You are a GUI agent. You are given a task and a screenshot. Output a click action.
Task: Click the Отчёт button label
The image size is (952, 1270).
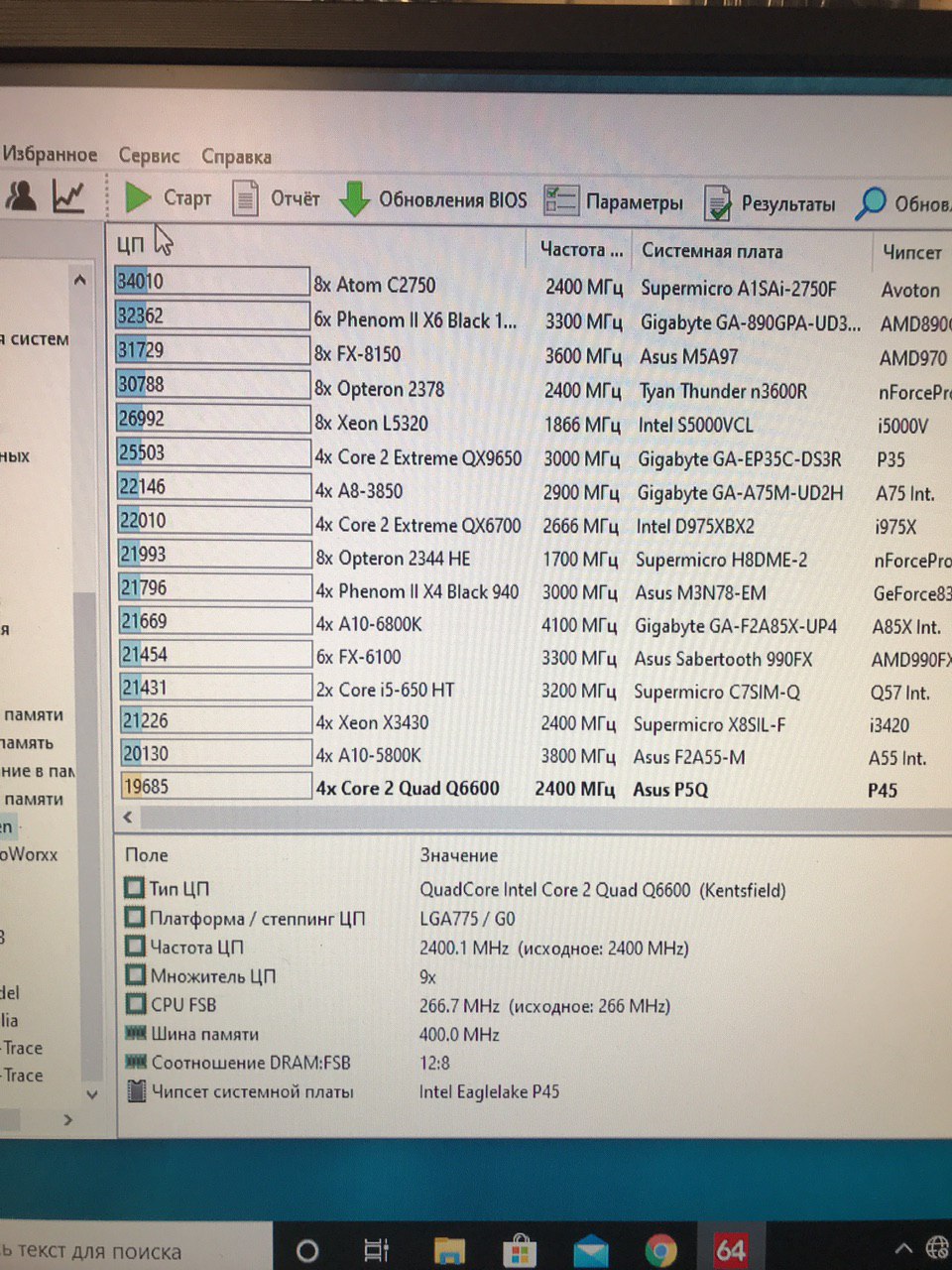(296, 198)
